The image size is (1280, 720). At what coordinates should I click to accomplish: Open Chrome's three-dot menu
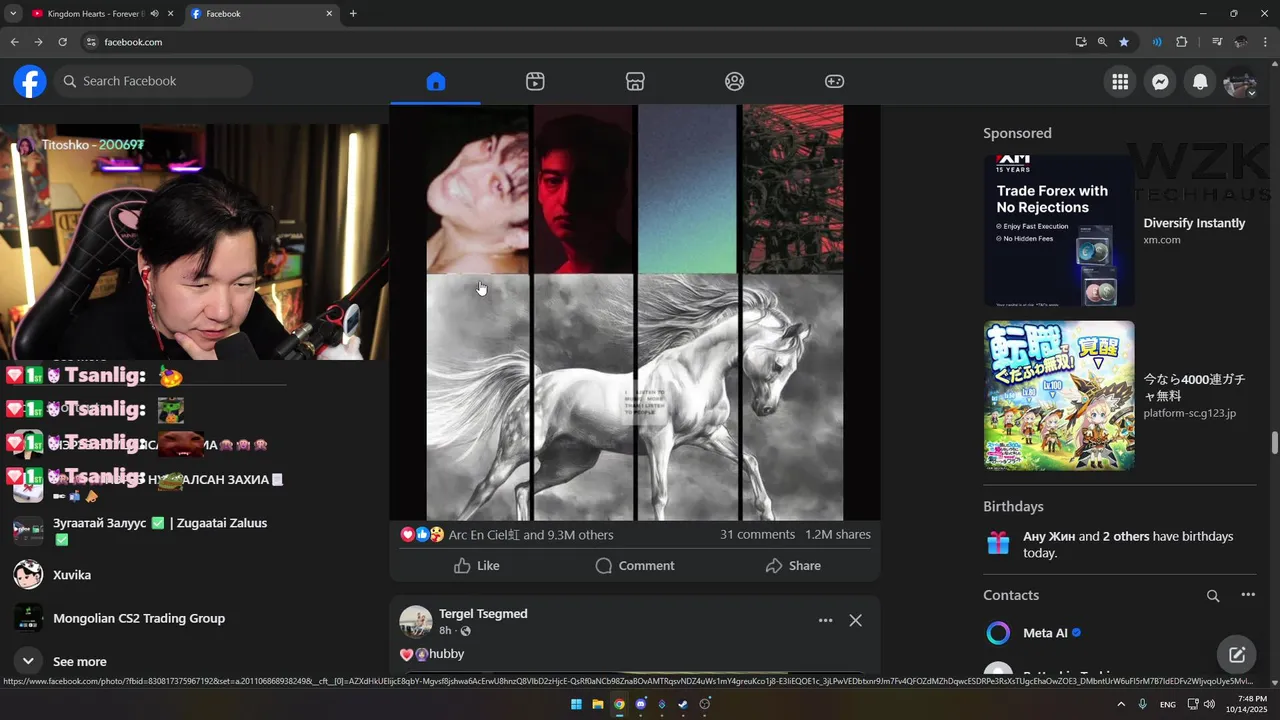pyautogui.click(x=1266, y=42)
